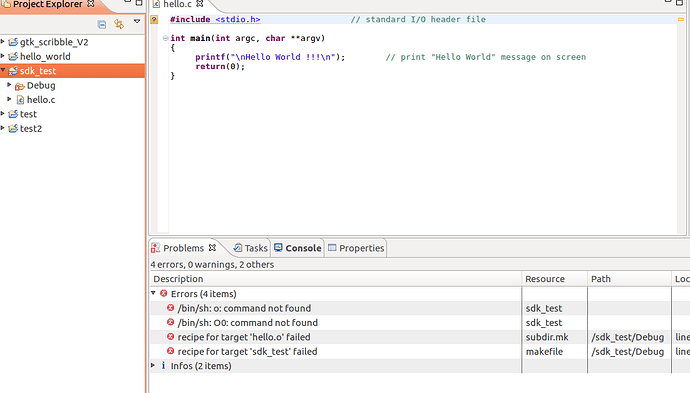690x393 pixels.
Task: Expand hello_world project
Action: [x=3, y=56]
